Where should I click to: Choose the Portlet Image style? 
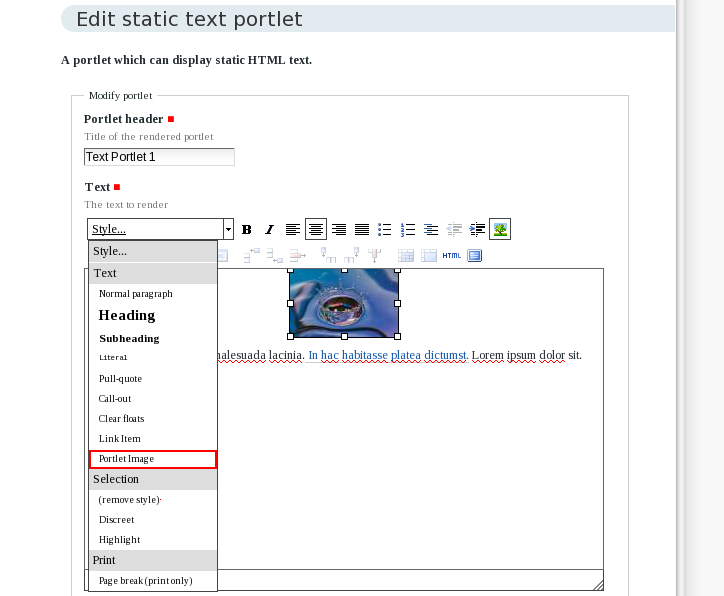[x=153, y=459]
